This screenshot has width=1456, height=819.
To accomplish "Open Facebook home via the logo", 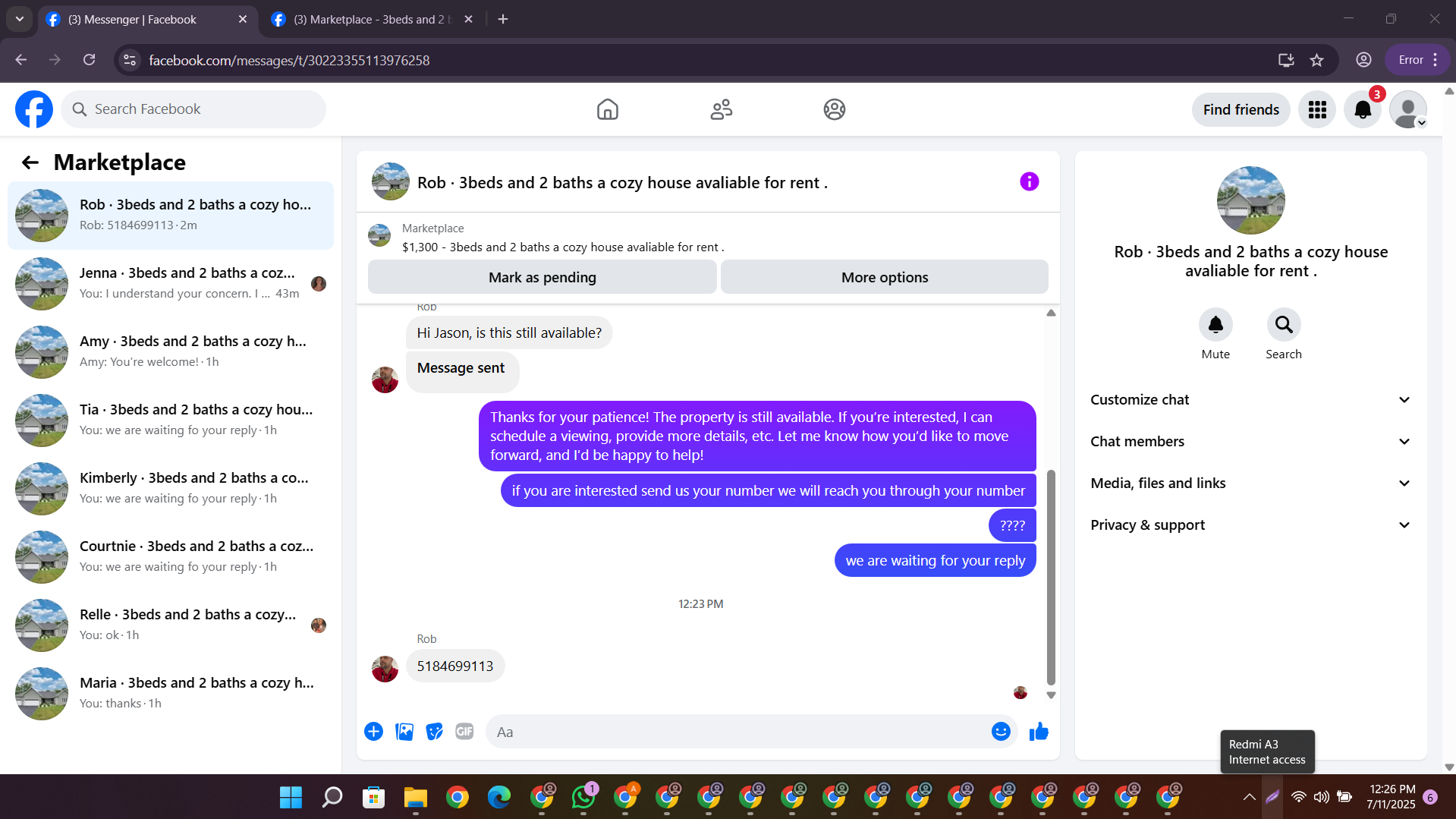I will pyautogui.click(x=34, y=109).
